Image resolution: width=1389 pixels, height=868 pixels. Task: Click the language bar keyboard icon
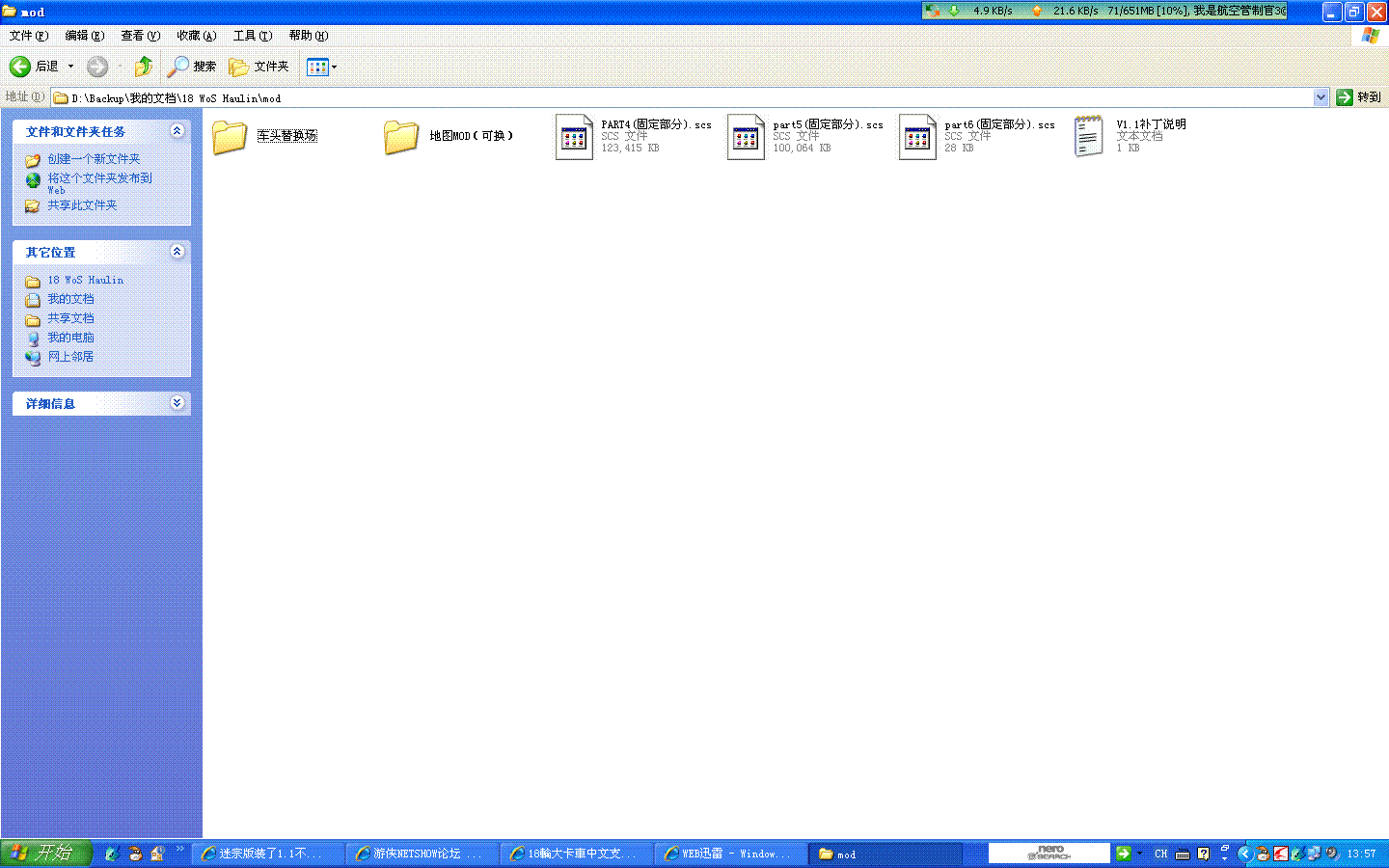click(x=1183, y=854)
